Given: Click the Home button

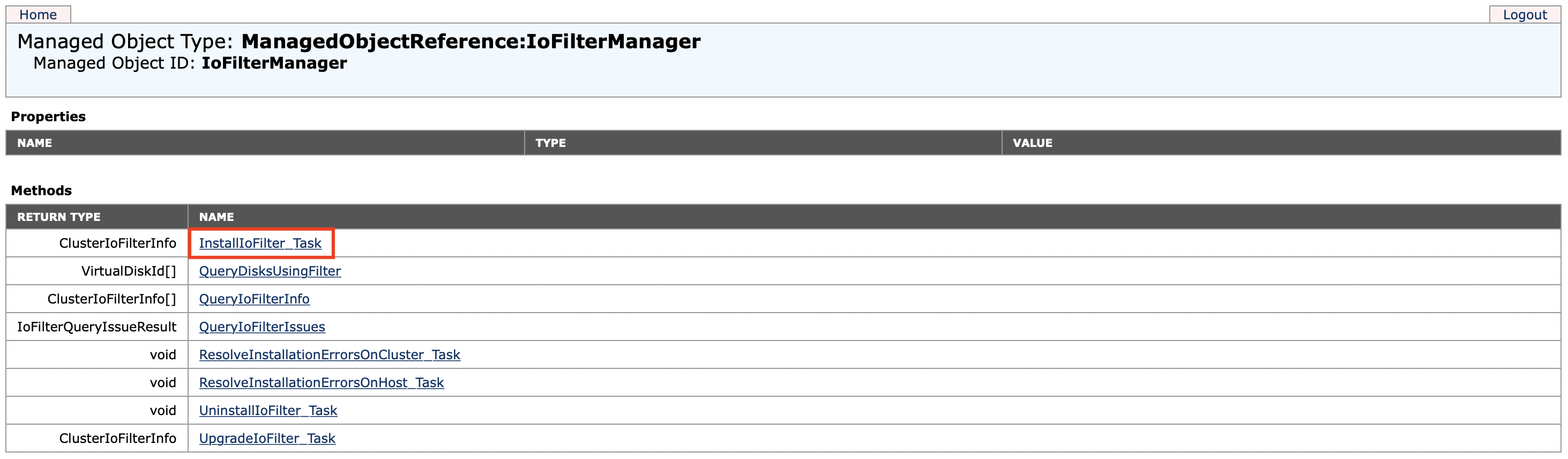Looking at the screenshot, I should pyautogui.click(x=38, y=14).
